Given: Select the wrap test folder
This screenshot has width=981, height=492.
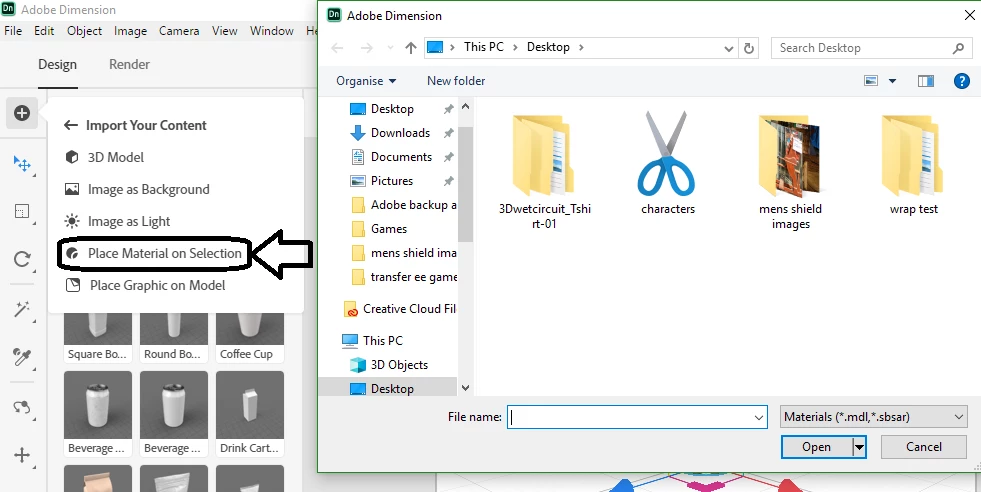Looking at the screenshot, I should (x=913, y=165).
